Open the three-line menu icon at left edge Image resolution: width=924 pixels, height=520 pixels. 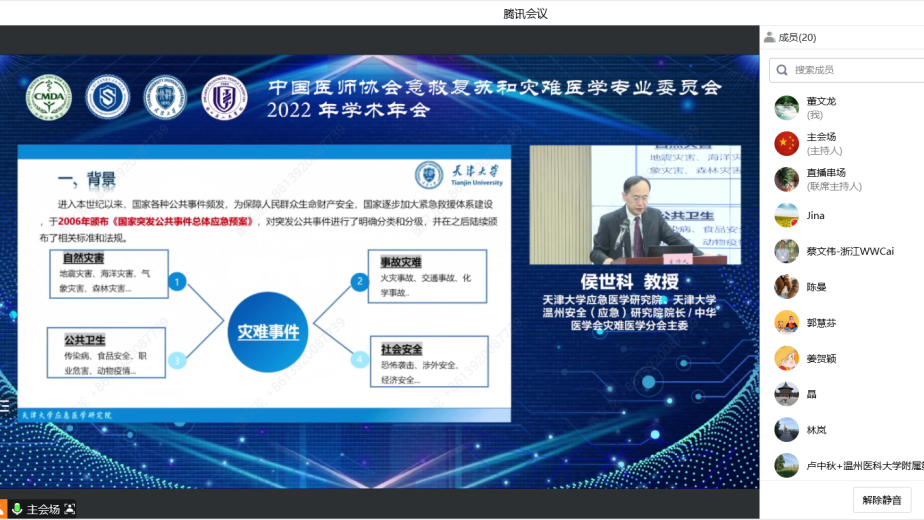click(5, 406)
